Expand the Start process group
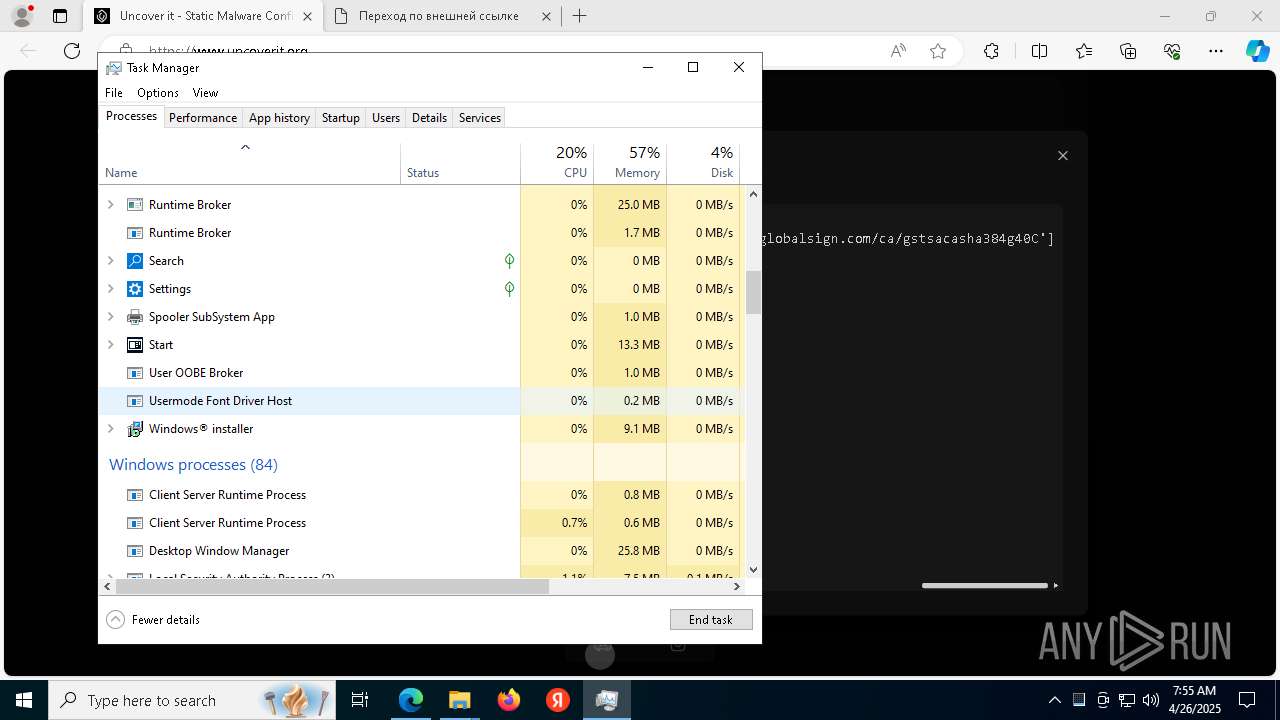 (110, 344)
